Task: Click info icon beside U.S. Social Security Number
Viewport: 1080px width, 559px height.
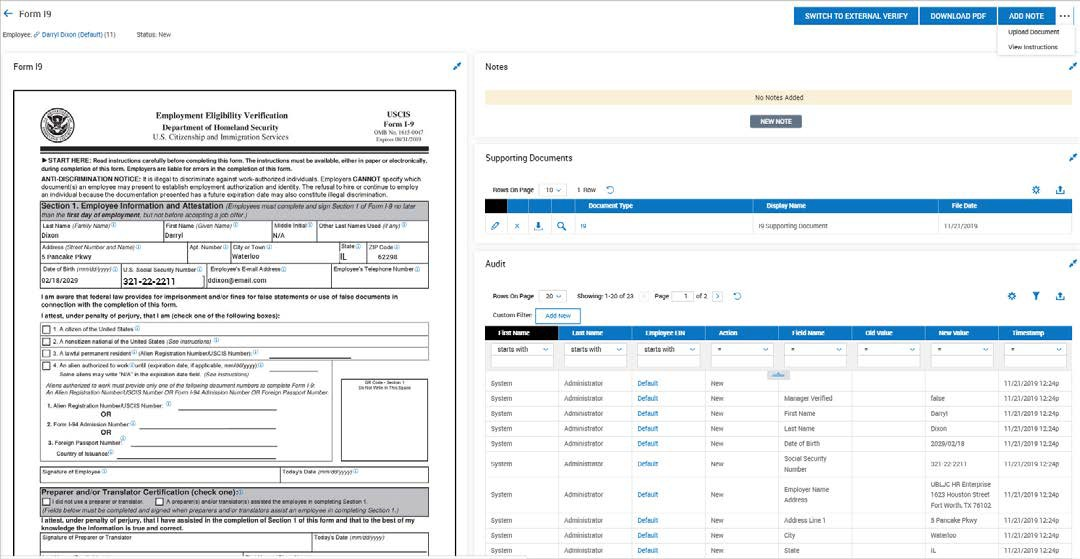Action: [x=200, y=269]
